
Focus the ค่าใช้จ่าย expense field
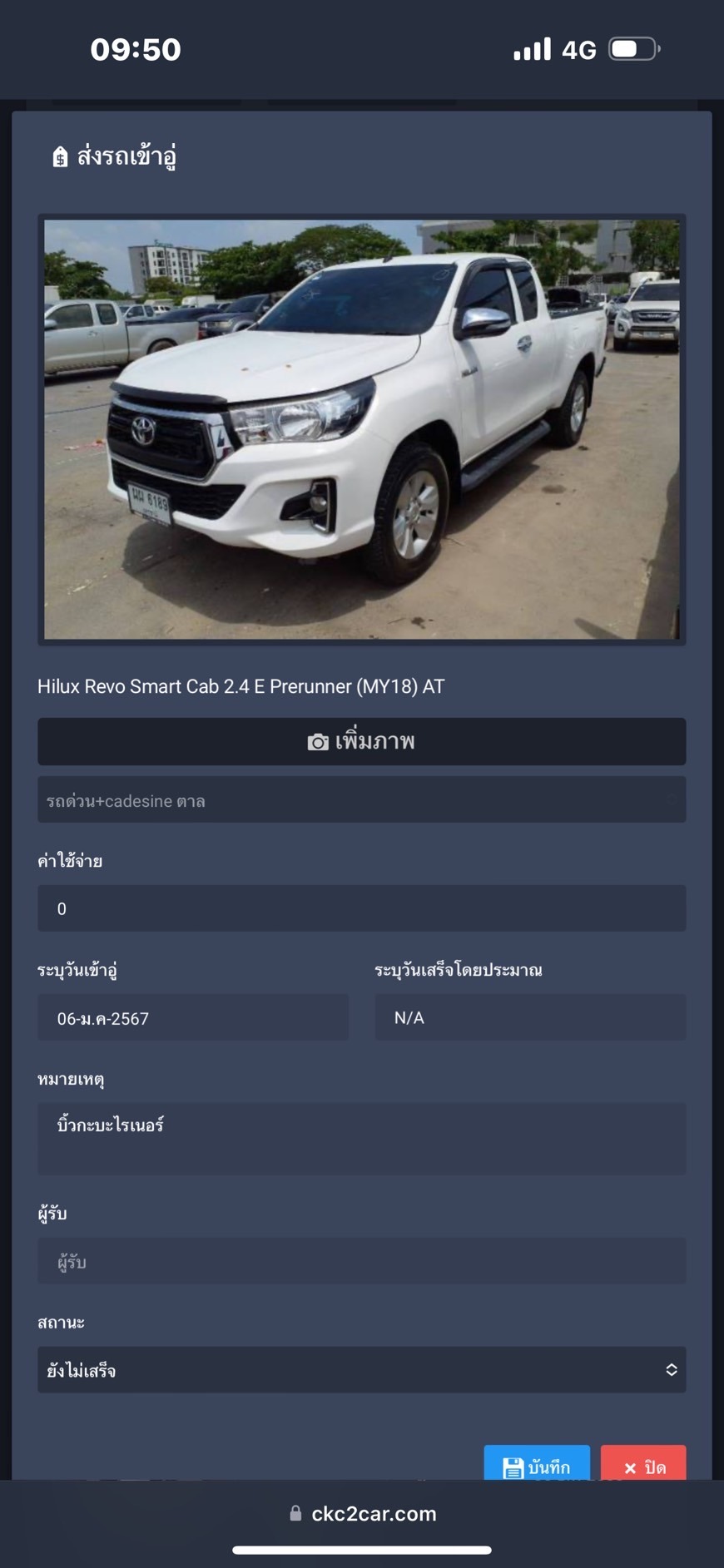pos(362,908)
